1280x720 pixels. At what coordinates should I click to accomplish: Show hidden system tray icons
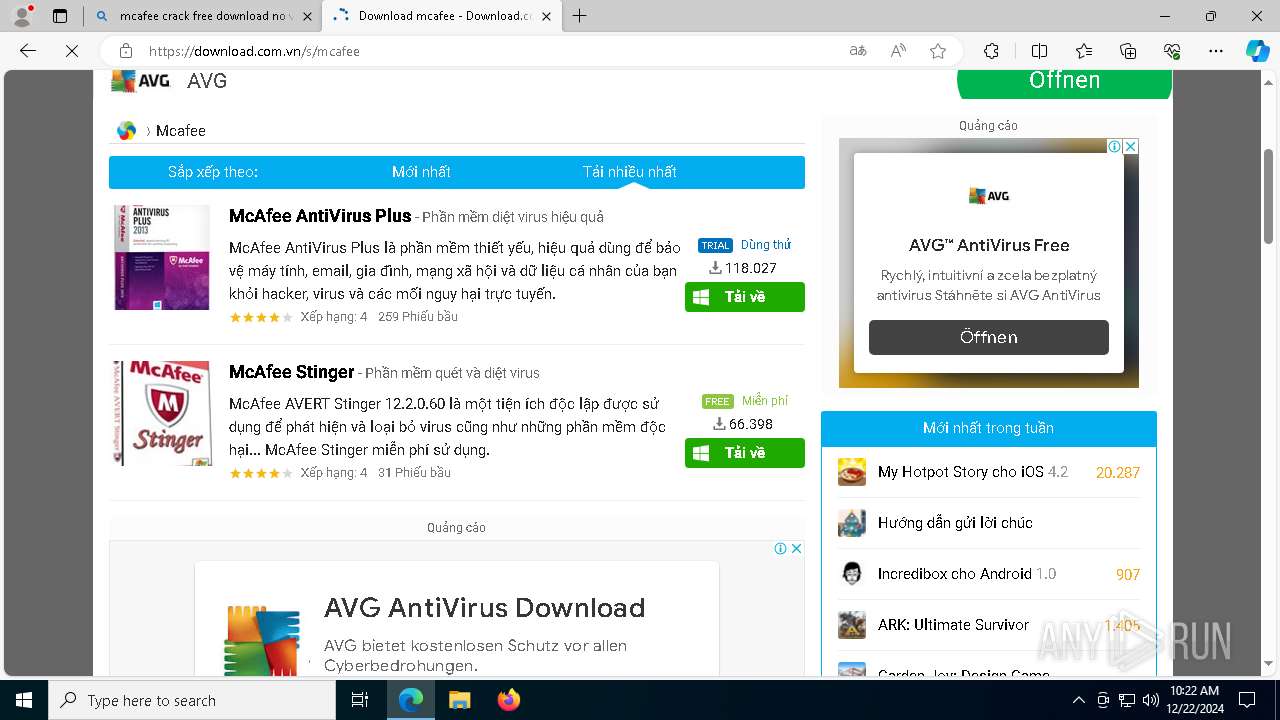click(1078, 700)
